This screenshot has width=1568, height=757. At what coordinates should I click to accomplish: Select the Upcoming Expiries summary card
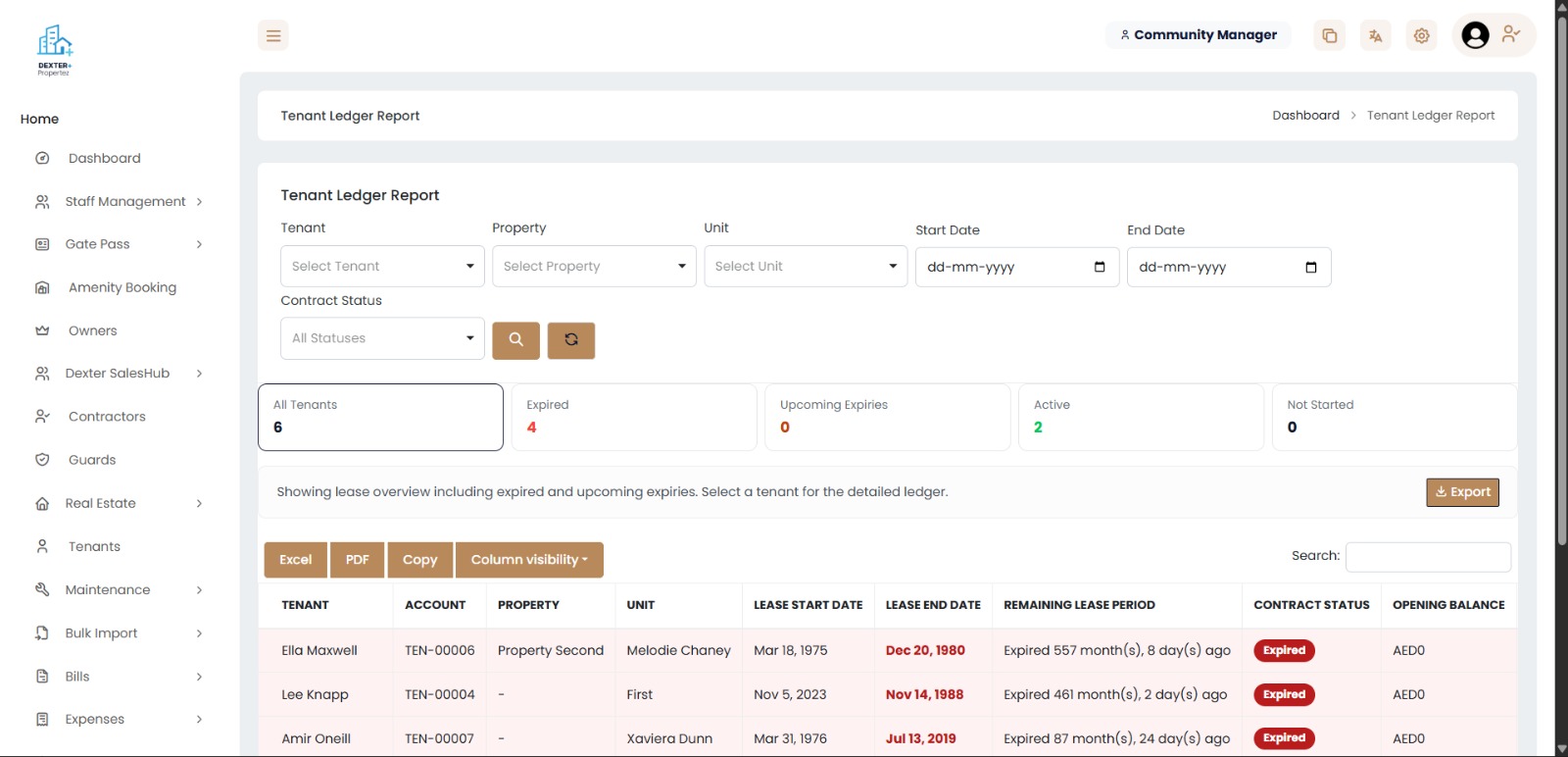[888, 417]
